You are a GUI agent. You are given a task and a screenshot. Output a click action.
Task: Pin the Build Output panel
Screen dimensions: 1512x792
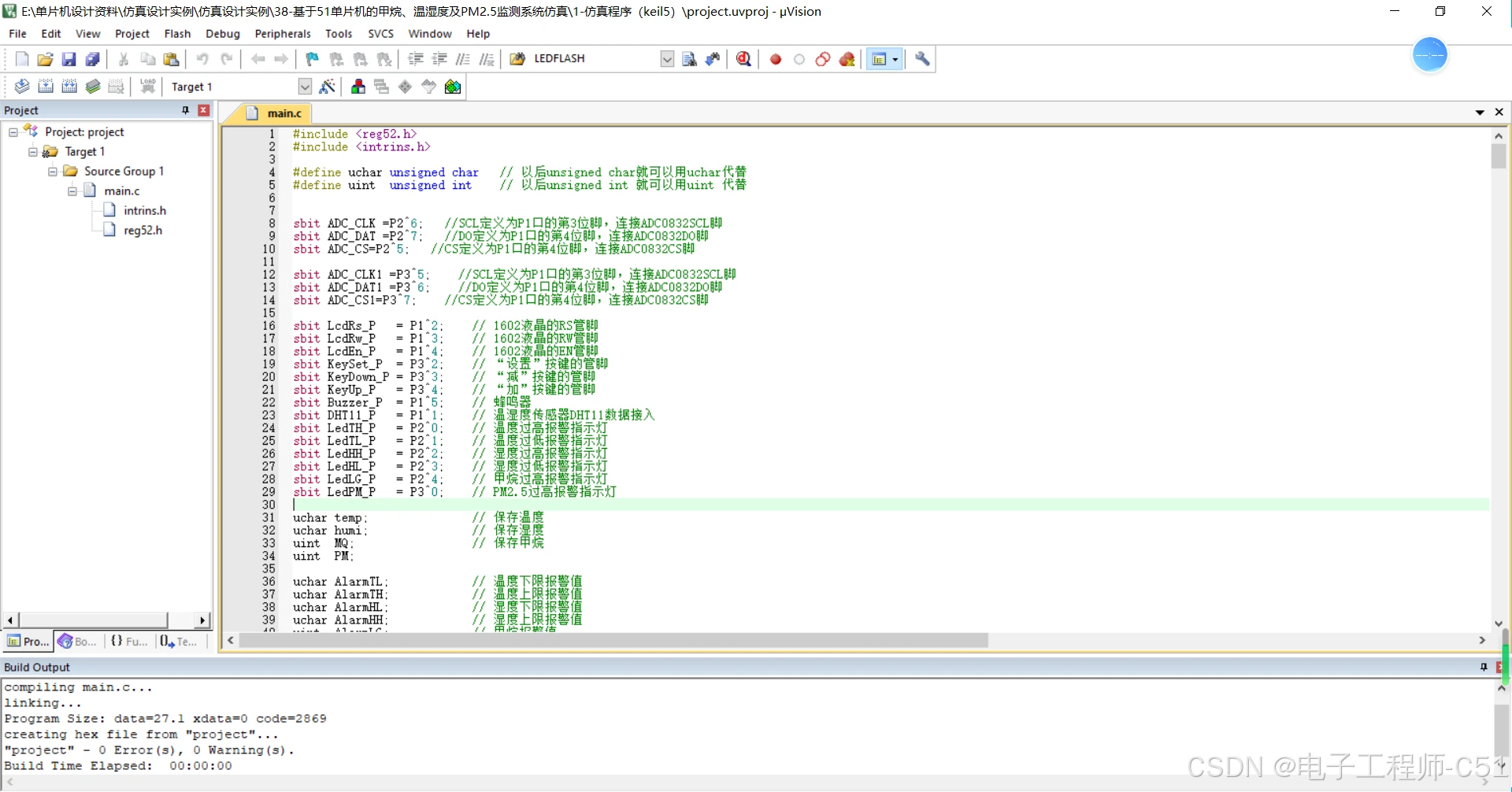point(1484,667)
